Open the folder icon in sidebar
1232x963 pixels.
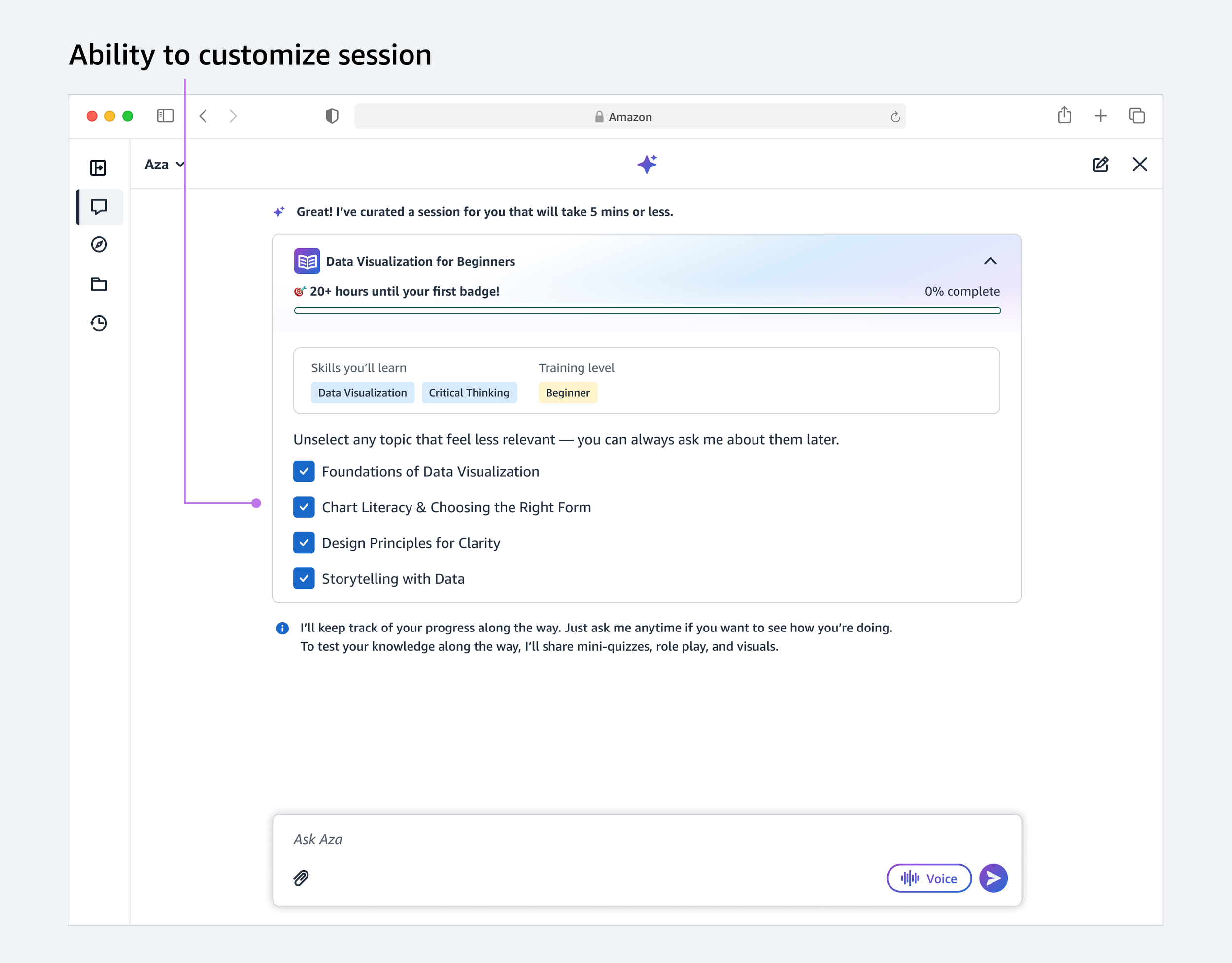99,284
